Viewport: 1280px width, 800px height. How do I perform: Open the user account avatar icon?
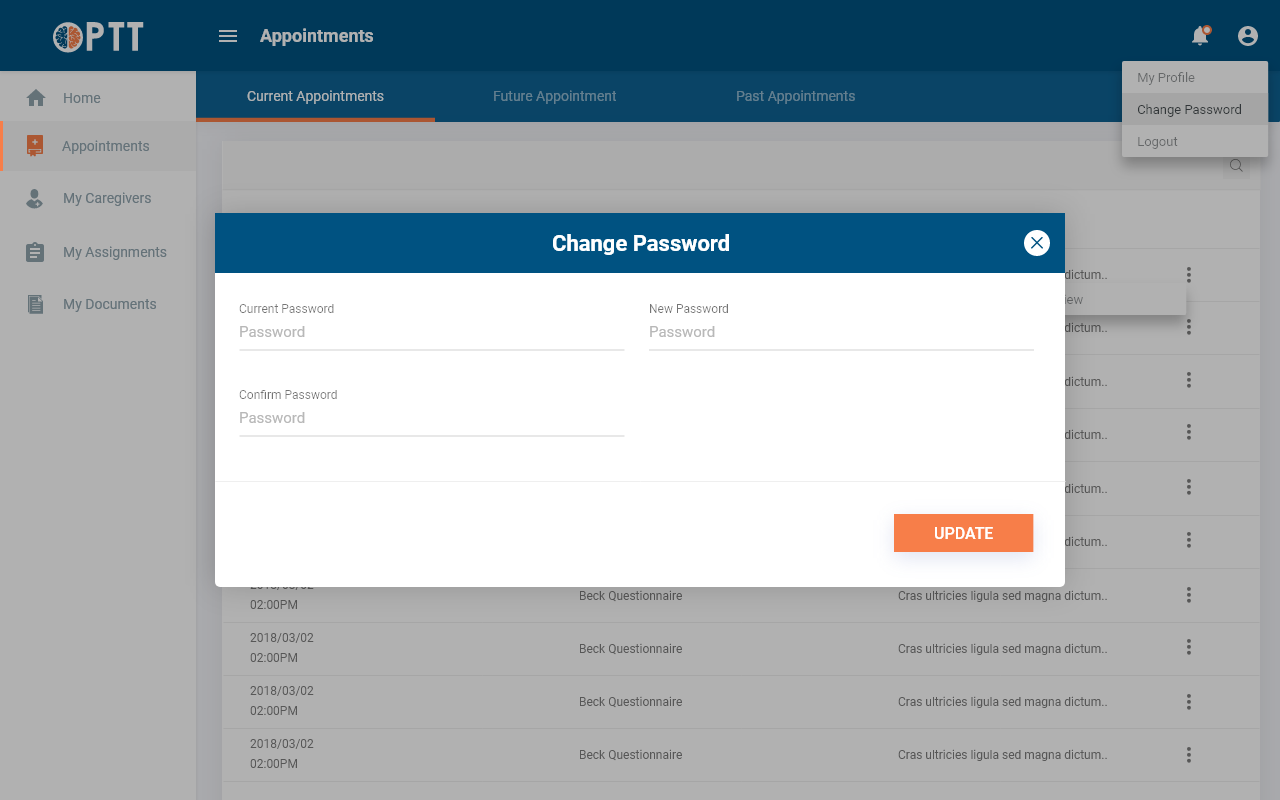click(1247, 36)
